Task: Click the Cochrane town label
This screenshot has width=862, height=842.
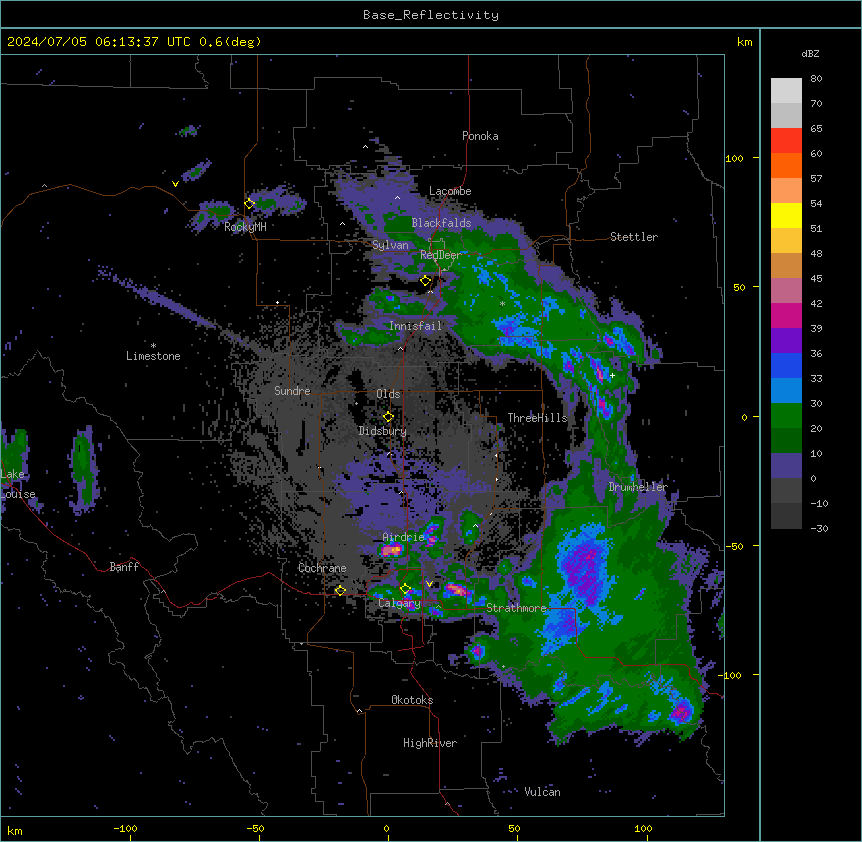Action: [x=322, y=568]
